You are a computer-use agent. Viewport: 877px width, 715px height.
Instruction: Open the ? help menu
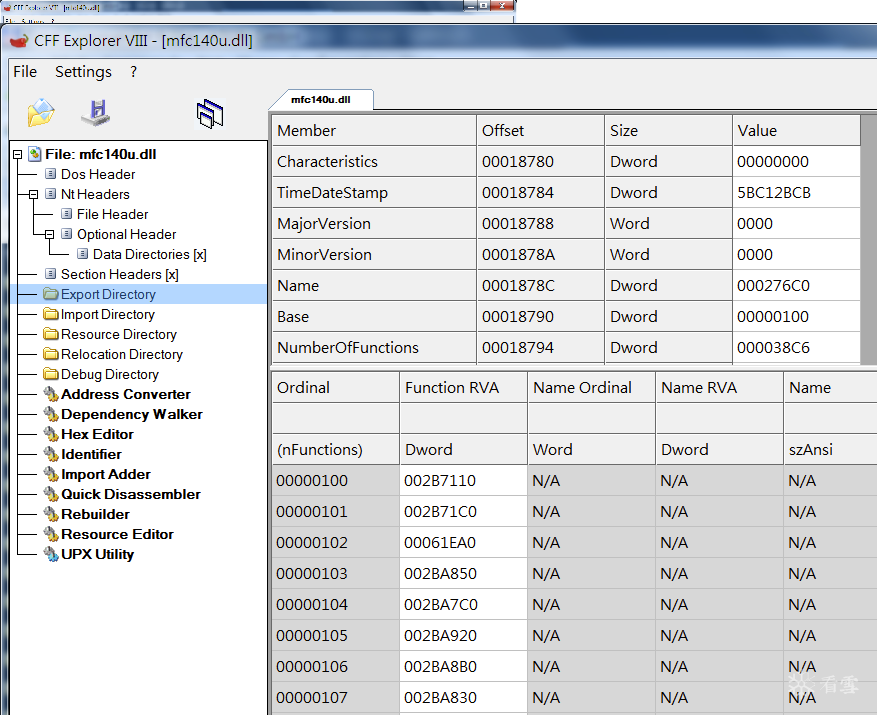[x=133, y=72]
